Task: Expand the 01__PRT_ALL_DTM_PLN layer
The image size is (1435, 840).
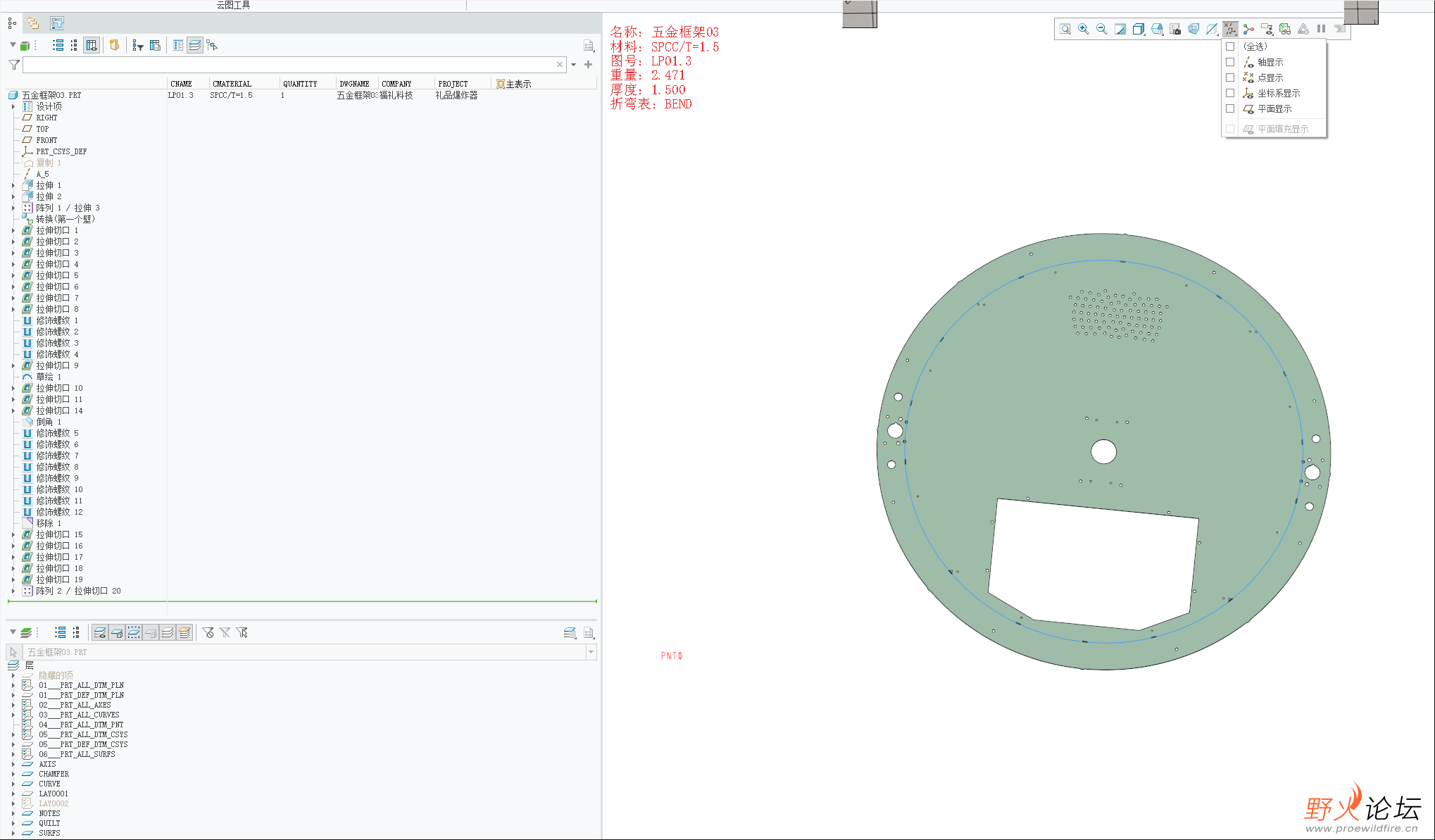Action: (13, 685)
